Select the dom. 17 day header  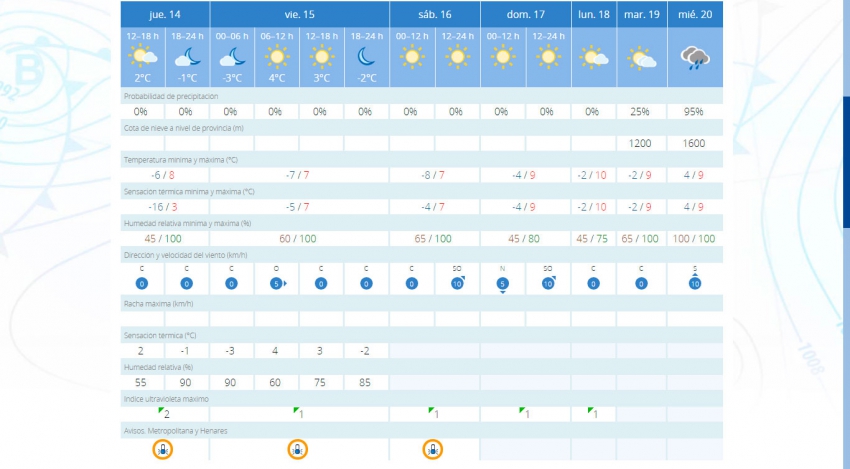click(x=526, y=15)
